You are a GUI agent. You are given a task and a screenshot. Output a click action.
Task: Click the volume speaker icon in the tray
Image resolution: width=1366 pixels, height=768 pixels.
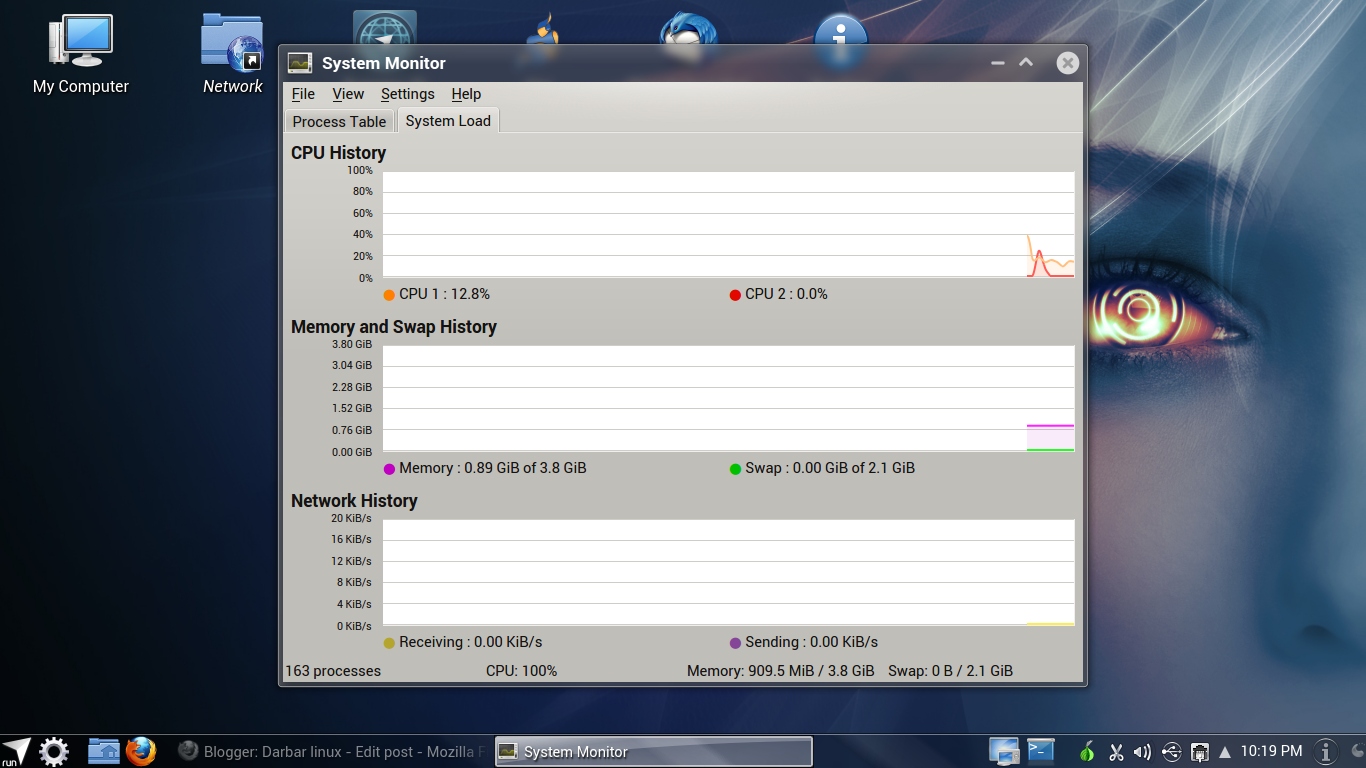click(1143, 751)
